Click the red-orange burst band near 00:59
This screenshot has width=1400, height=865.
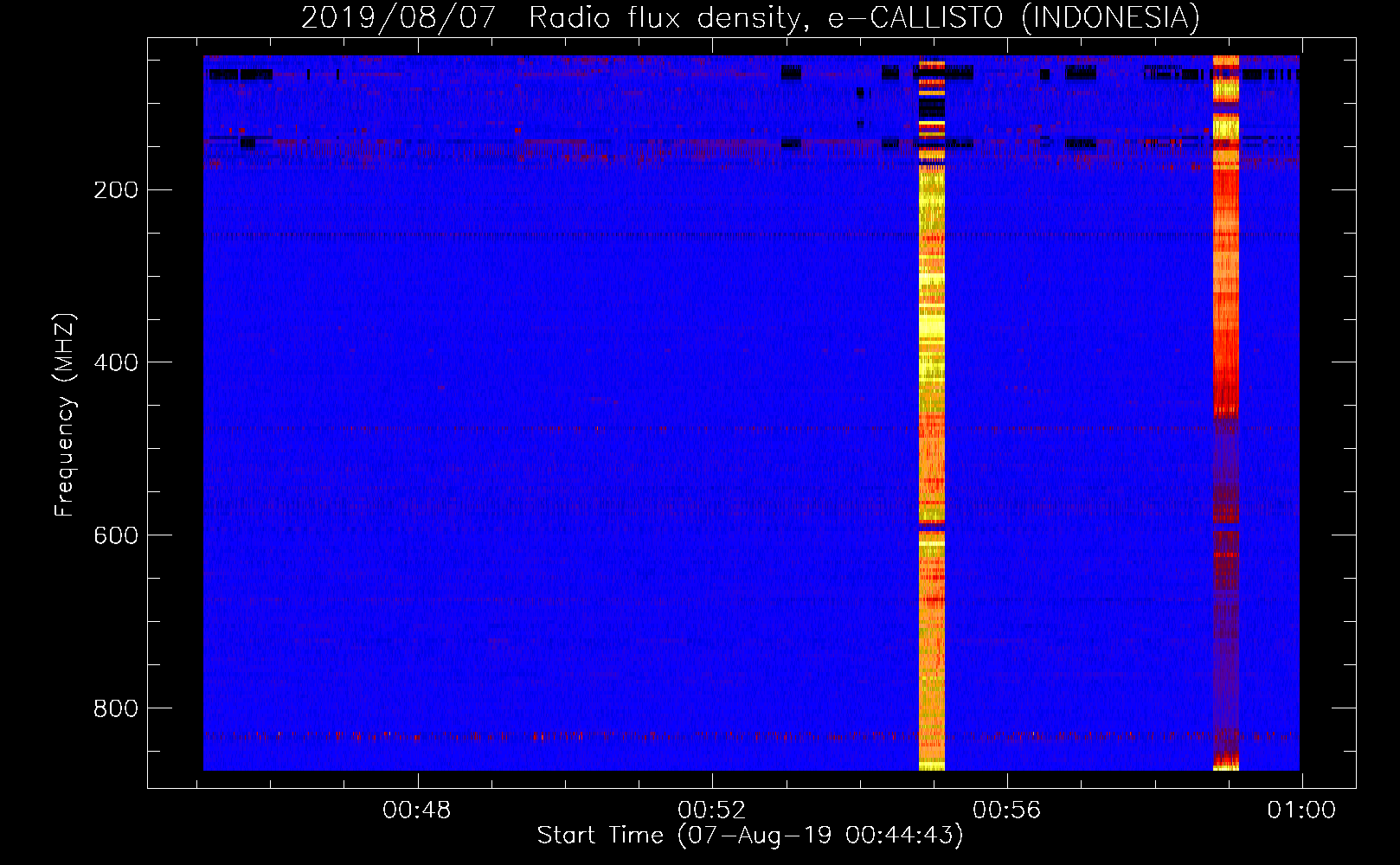click(1226, 413)
